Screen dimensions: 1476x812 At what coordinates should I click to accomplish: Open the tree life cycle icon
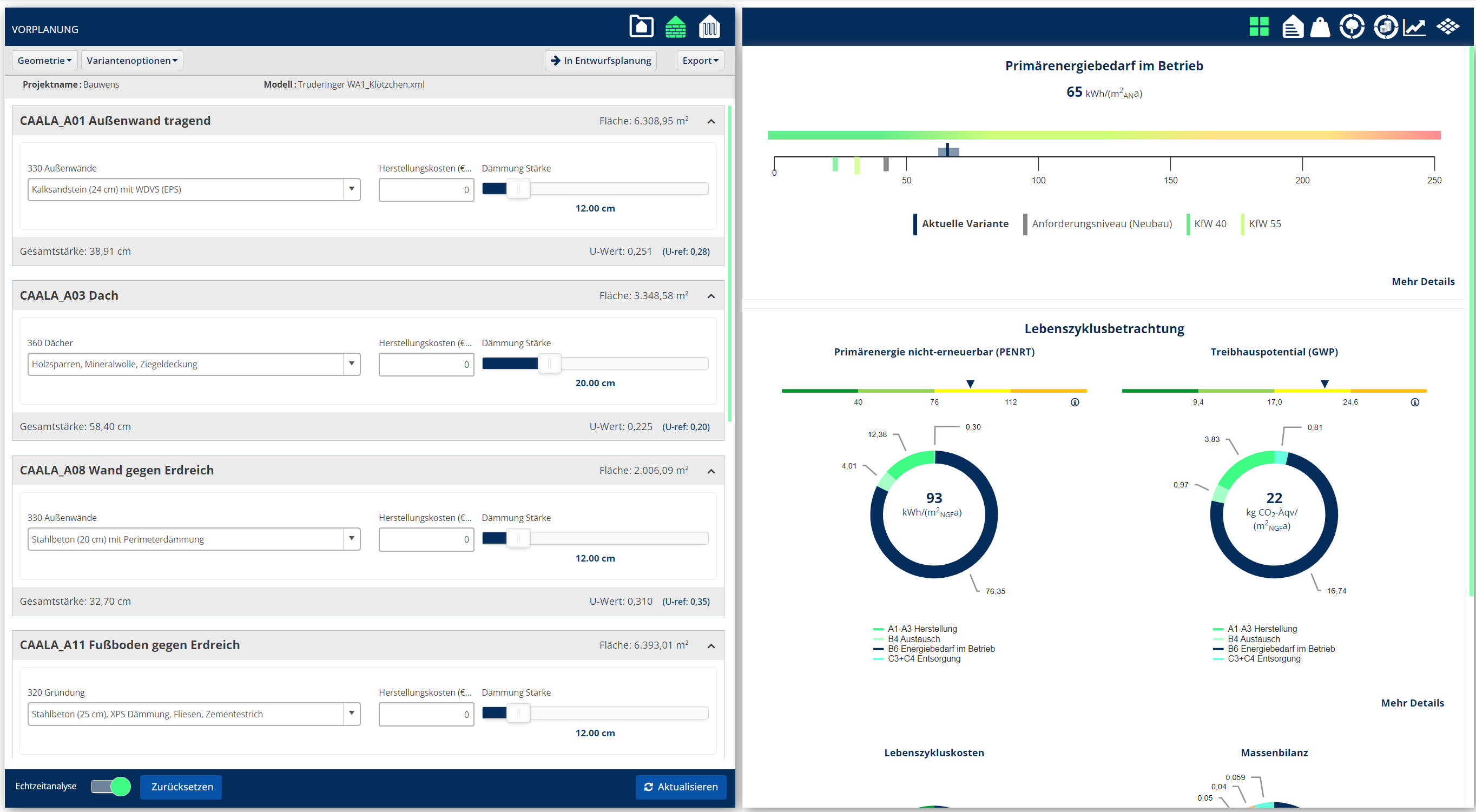(x=1352, y=27)
